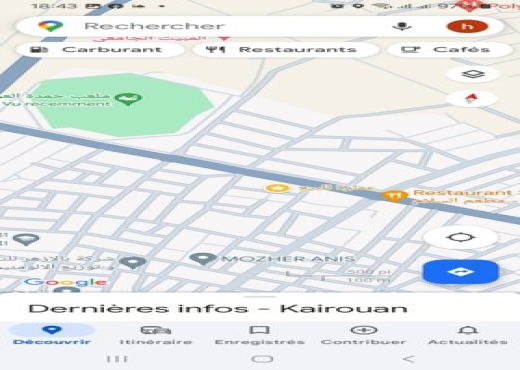Tap the blue directions floating button

point(461,272)
